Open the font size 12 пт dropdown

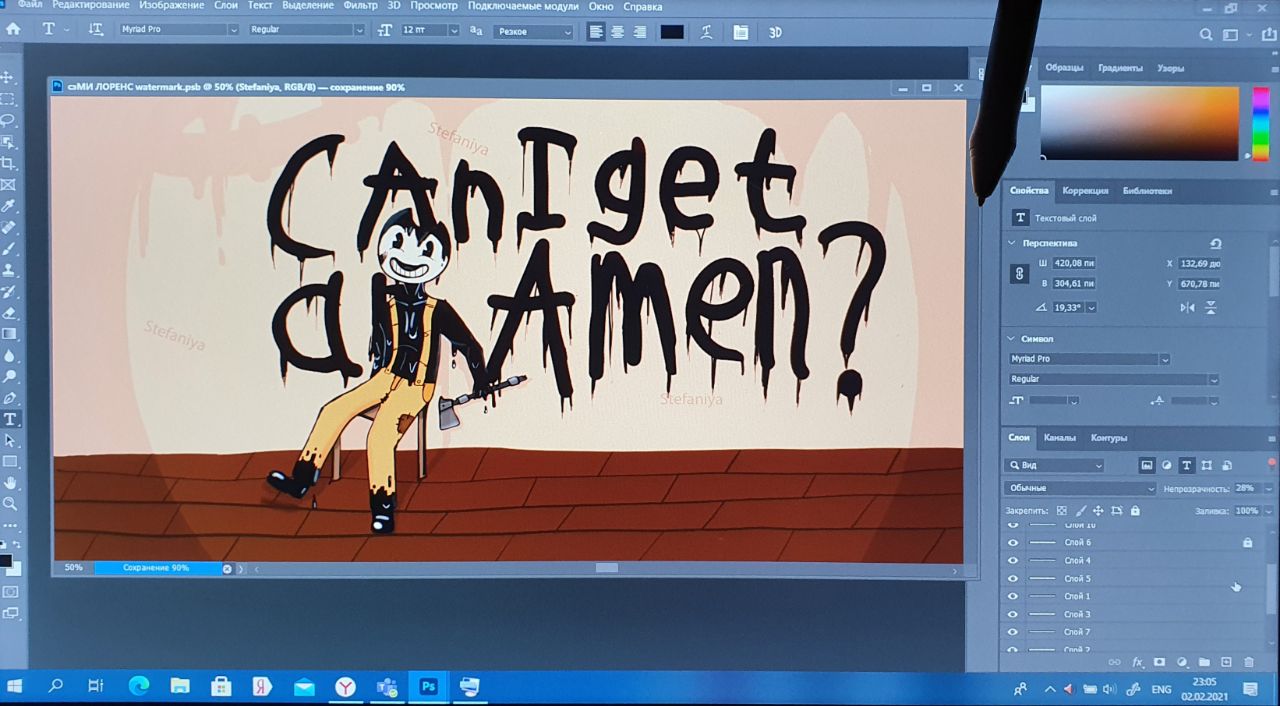click(454, 31)
